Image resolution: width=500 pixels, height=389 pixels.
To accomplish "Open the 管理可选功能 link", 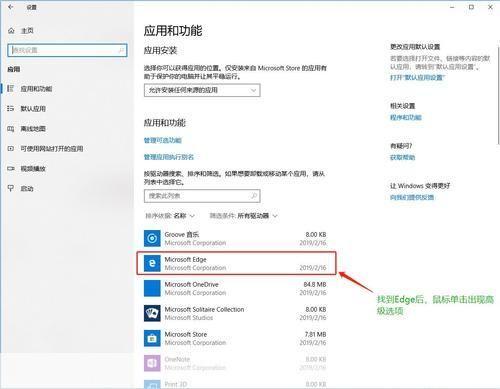I will coord(163,140).
